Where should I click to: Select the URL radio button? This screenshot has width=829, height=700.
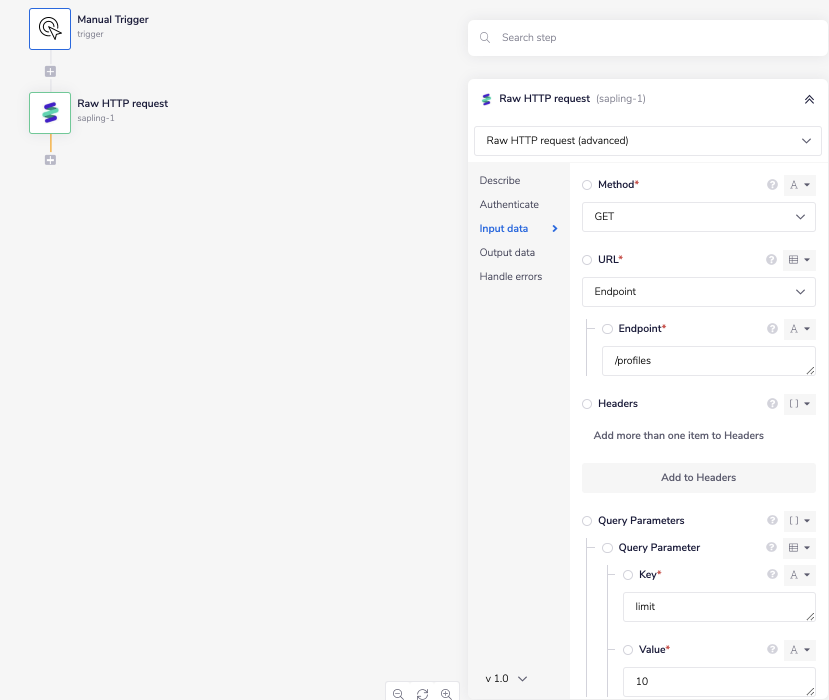click(x=587, y=260)
